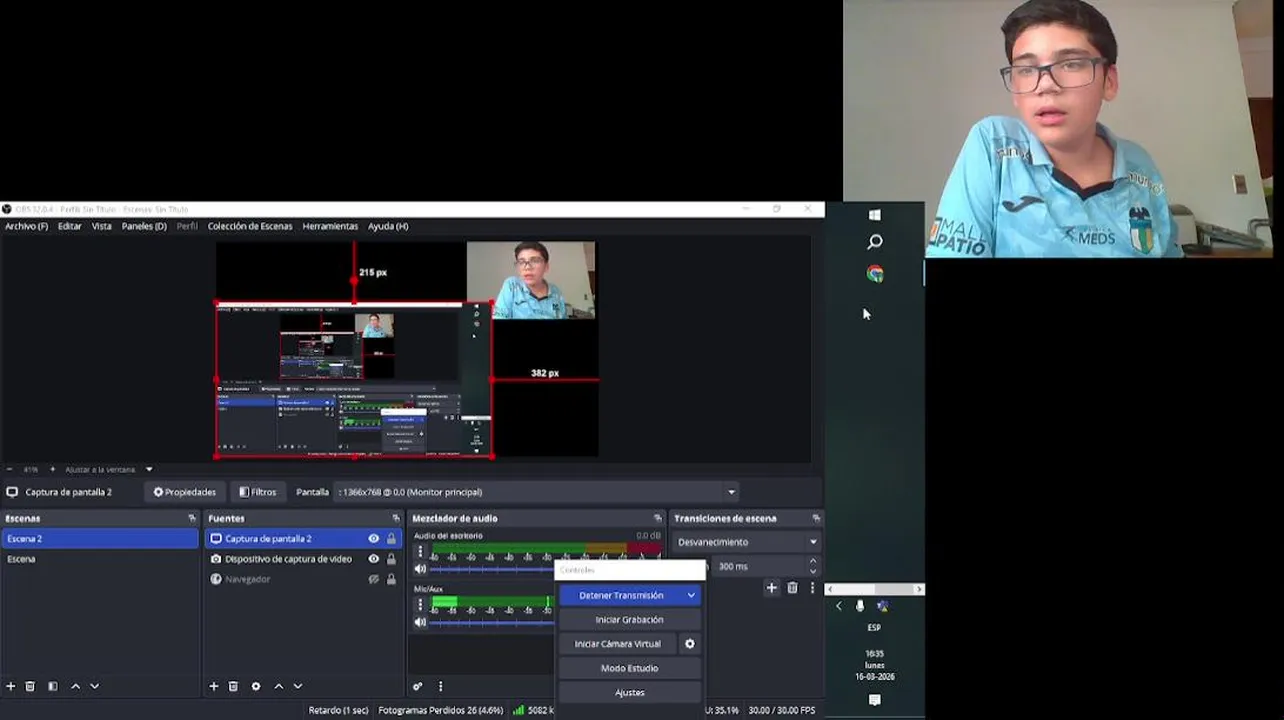Move source up arrow
Image resolution: width=1284 pixels, height=720 pixels.
point(278,686)
